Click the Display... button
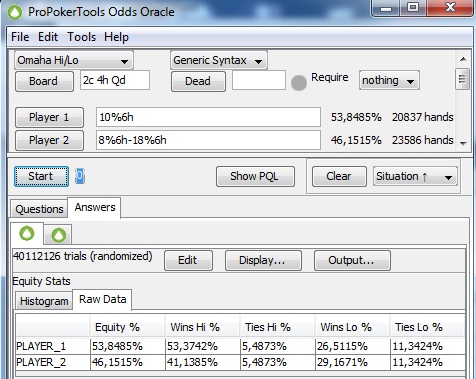The height and width of the screenshot is (379, 476). coord(263,260)
